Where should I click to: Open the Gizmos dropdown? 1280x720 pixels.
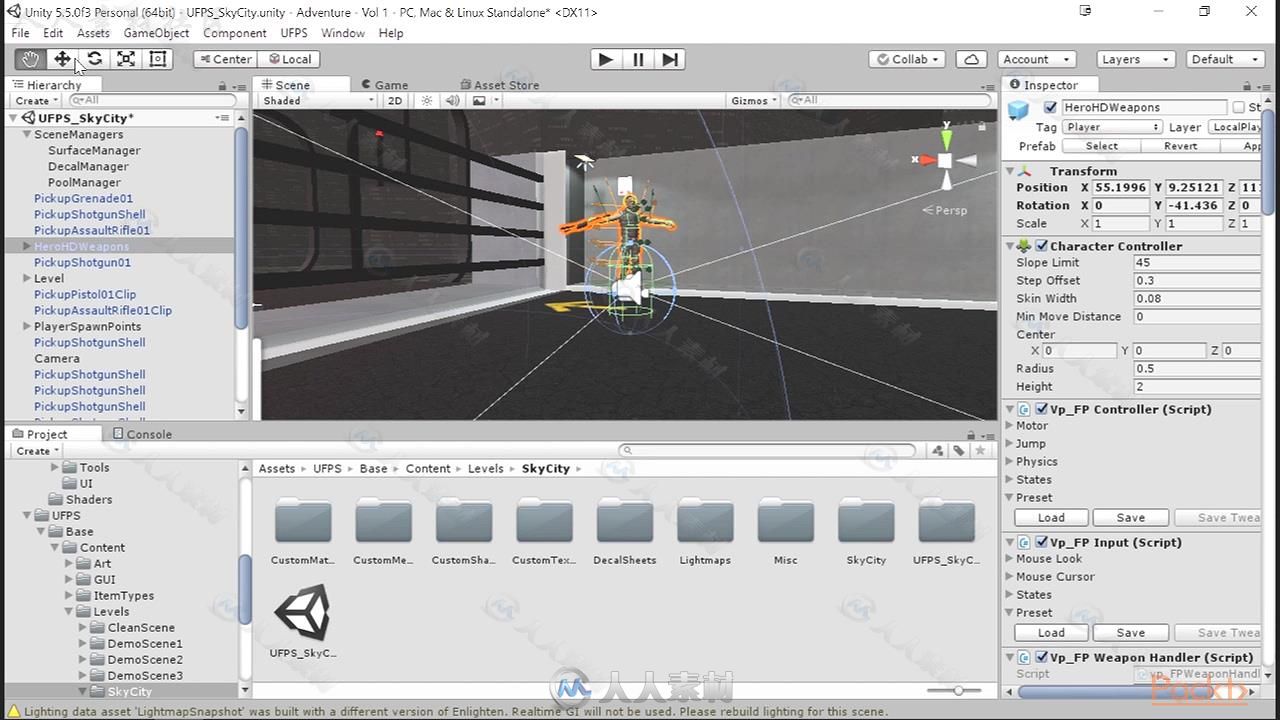(x=754, y=100)
